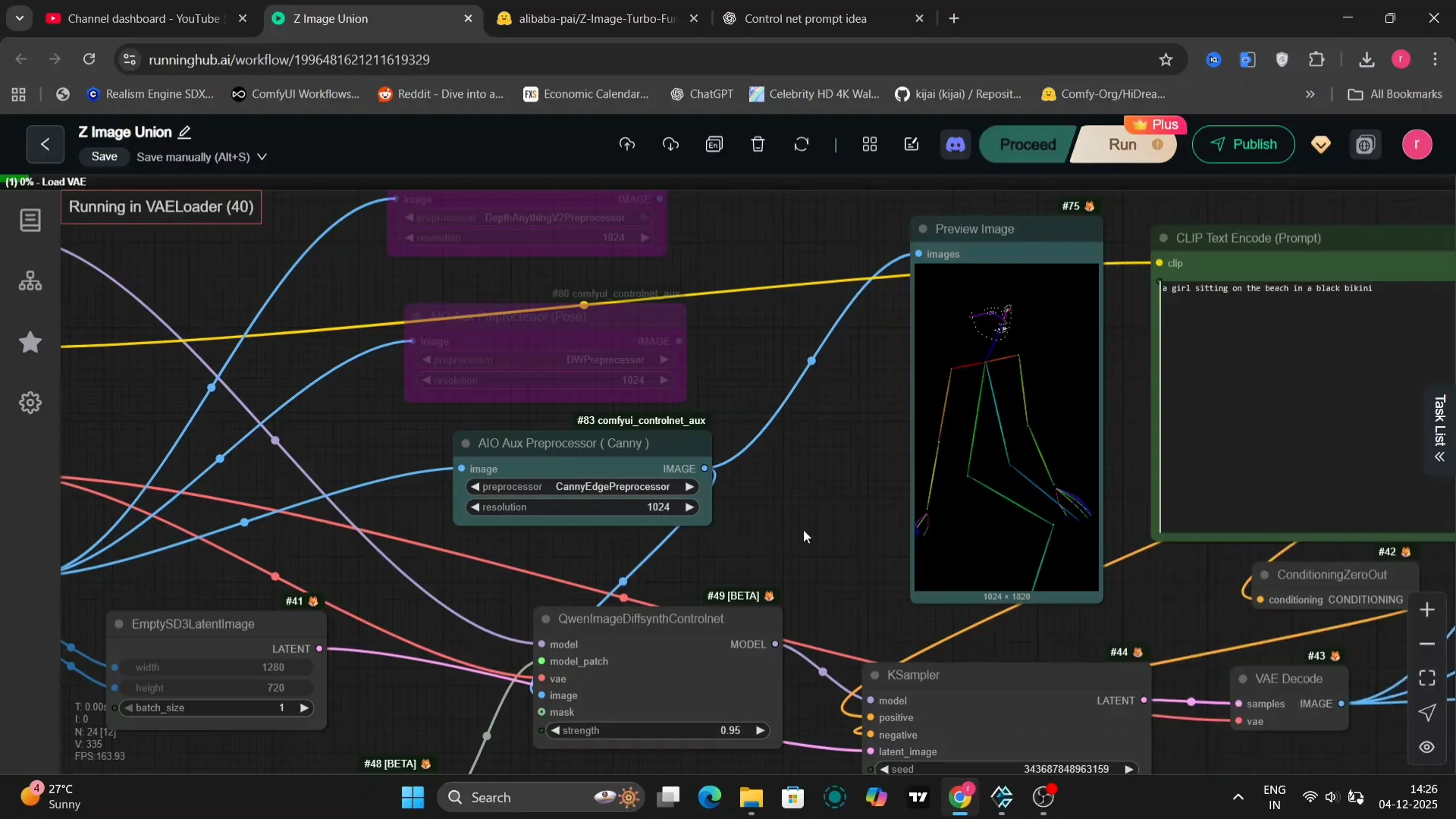Click next arrow on CannyEdgePreprocessor selector
This screenshot has height=819, width=1456.
point(689,487)
